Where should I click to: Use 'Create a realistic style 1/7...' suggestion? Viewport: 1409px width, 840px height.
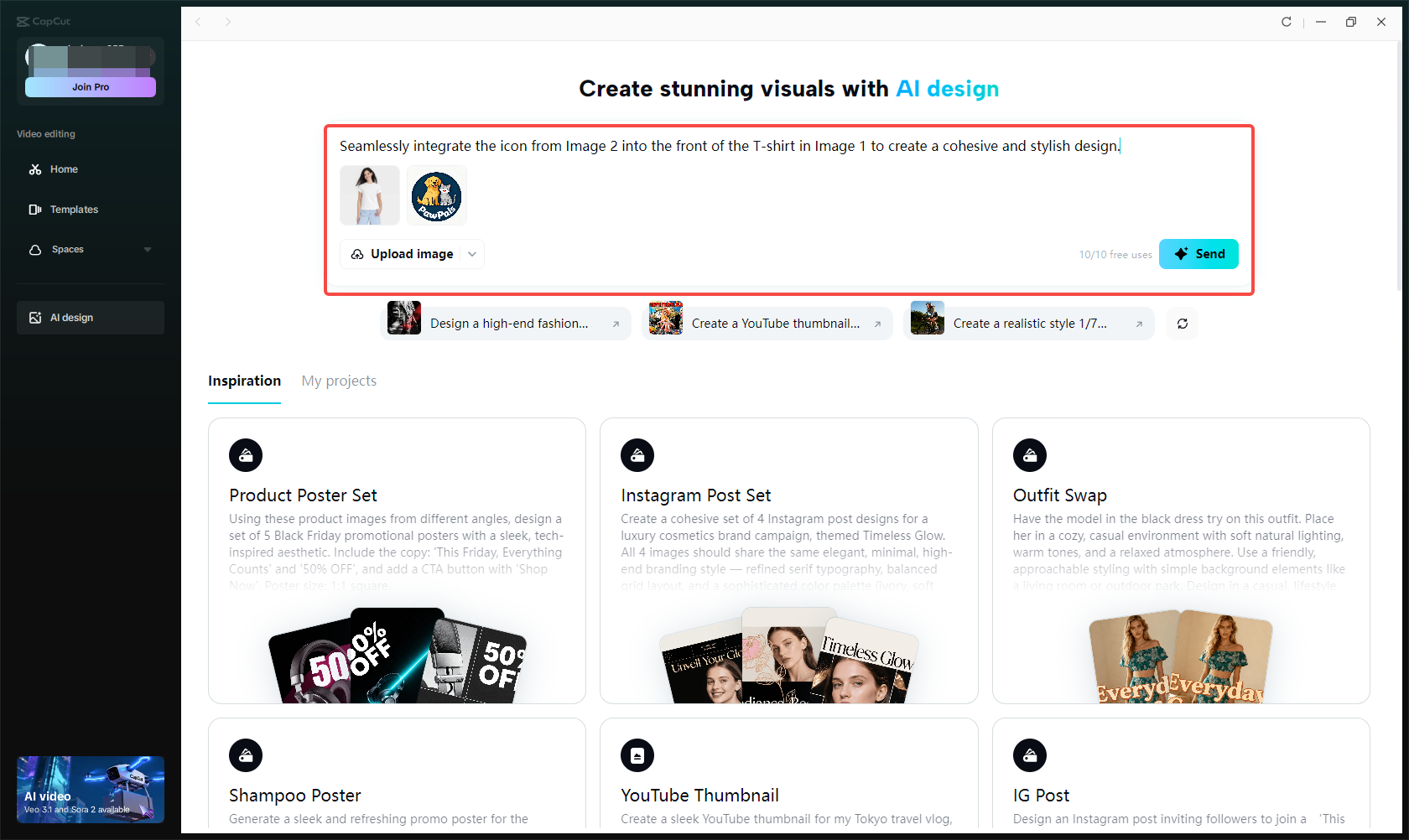coord(1029,324)
